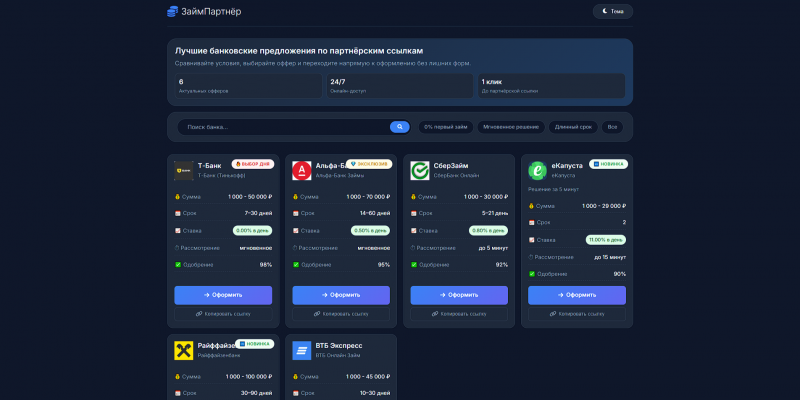The width and height of the screenshot is (800, 400).
Task: Click the red Альфа-Банк logo
Action: click(302, 171)
